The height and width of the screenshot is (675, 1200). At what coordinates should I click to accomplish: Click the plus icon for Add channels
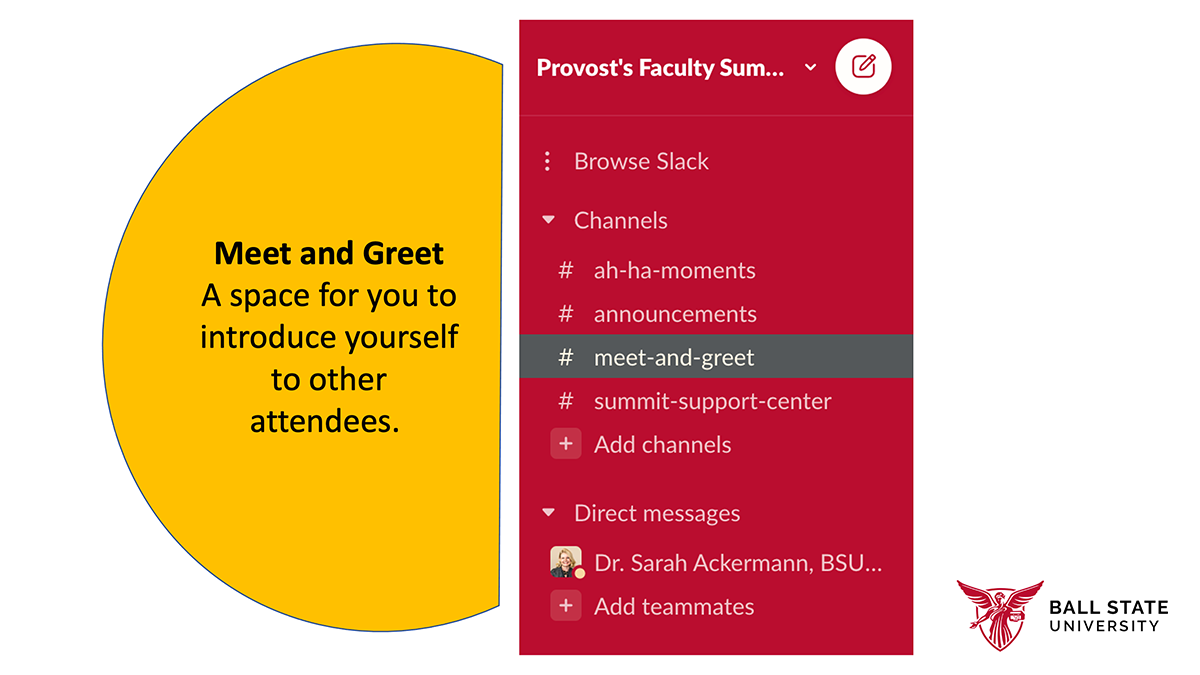click(x=566, y=444)
